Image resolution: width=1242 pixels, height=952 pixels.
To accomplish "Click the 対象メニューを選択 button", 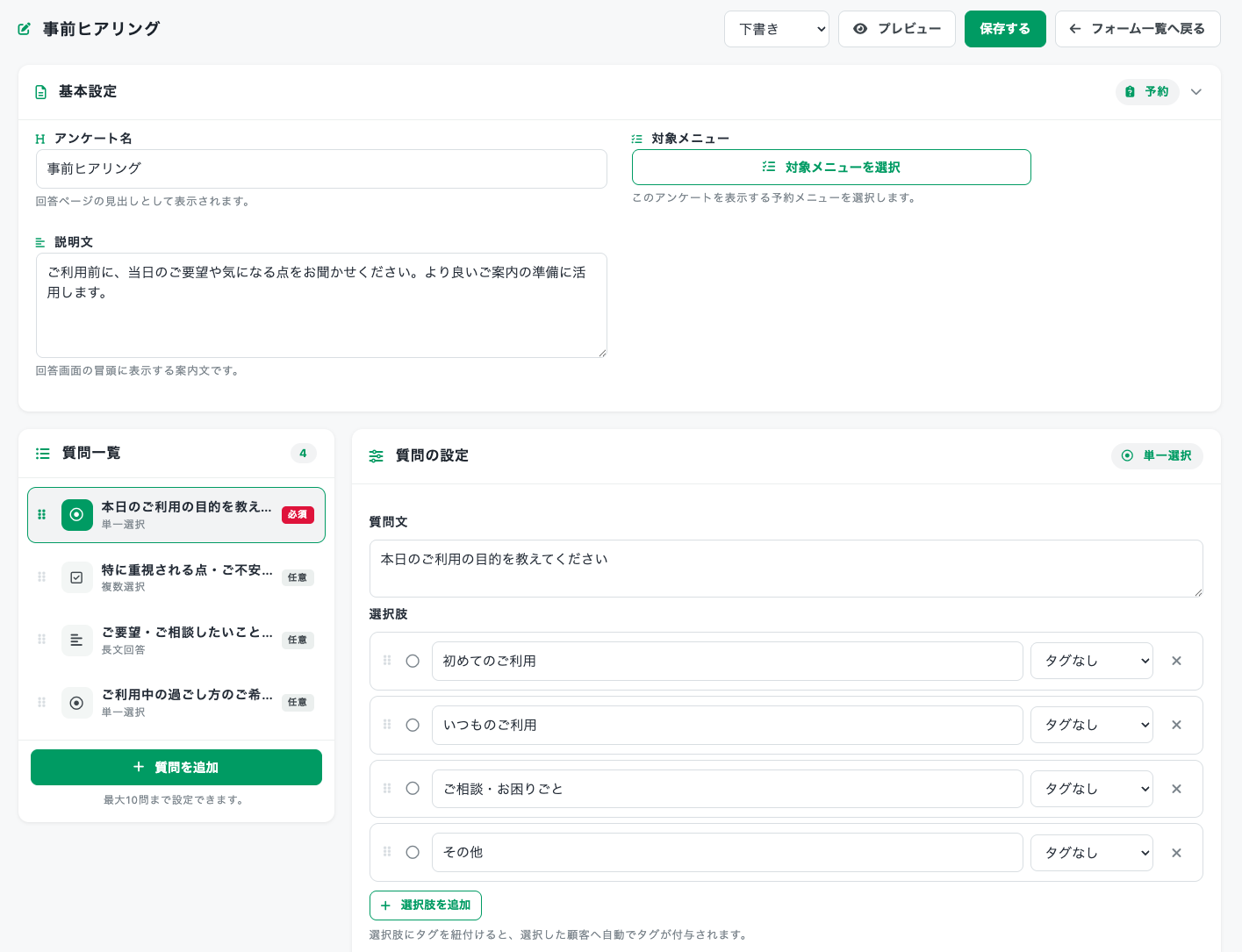I will point(831,167).
